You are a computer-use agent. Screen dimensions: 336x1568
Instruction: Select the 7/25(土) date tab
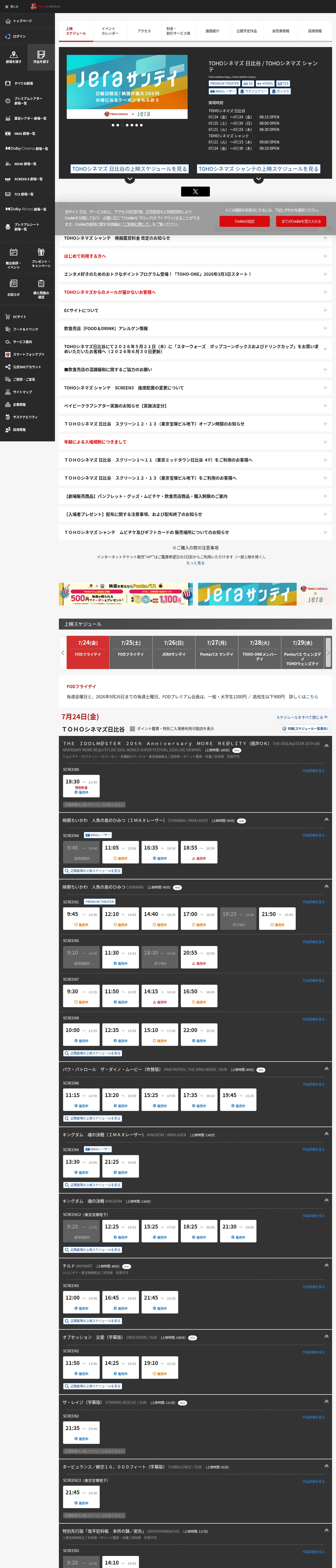point(131,653)
